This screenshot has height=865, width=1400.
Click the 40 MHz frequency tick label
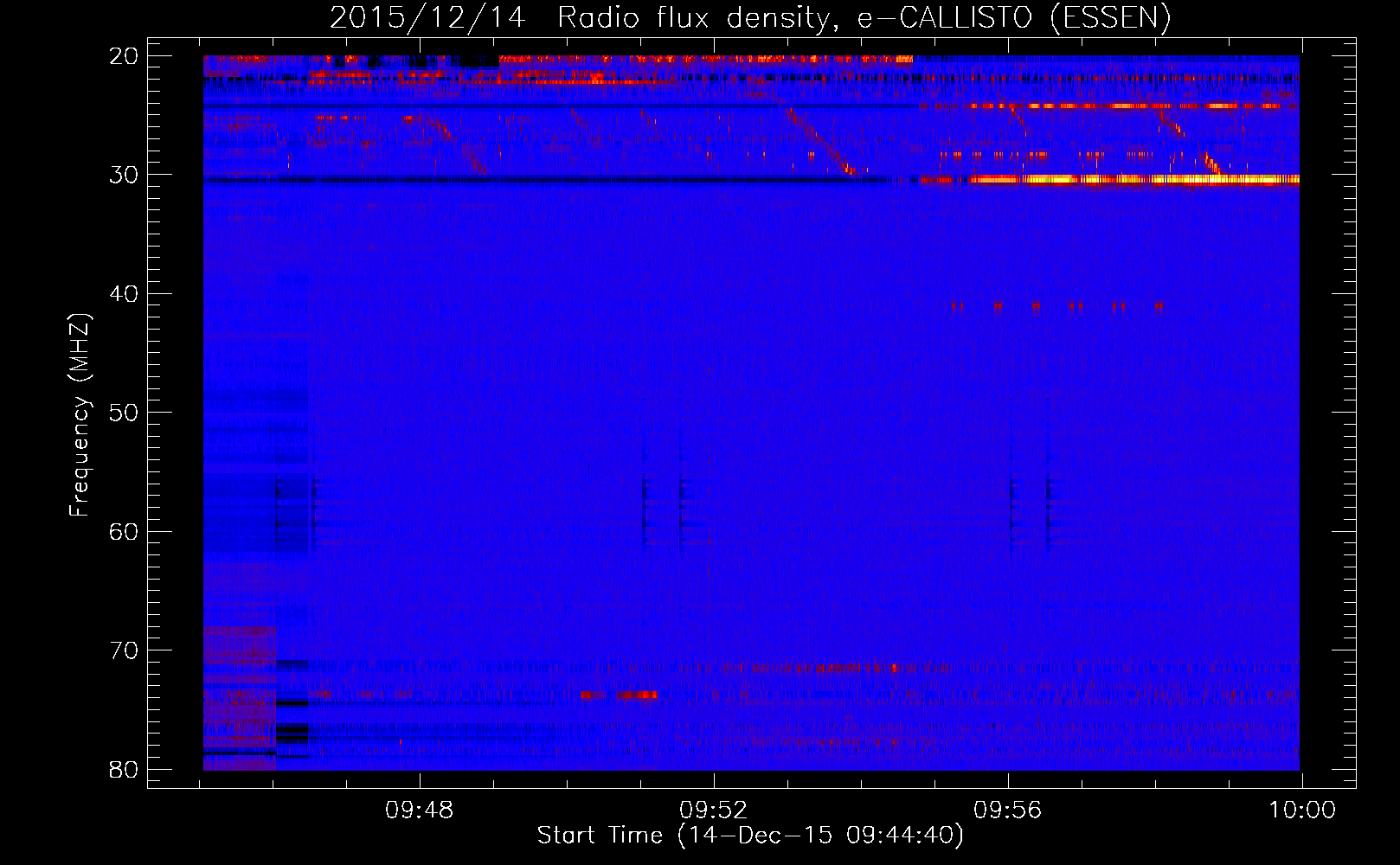(x=125, y=294)
